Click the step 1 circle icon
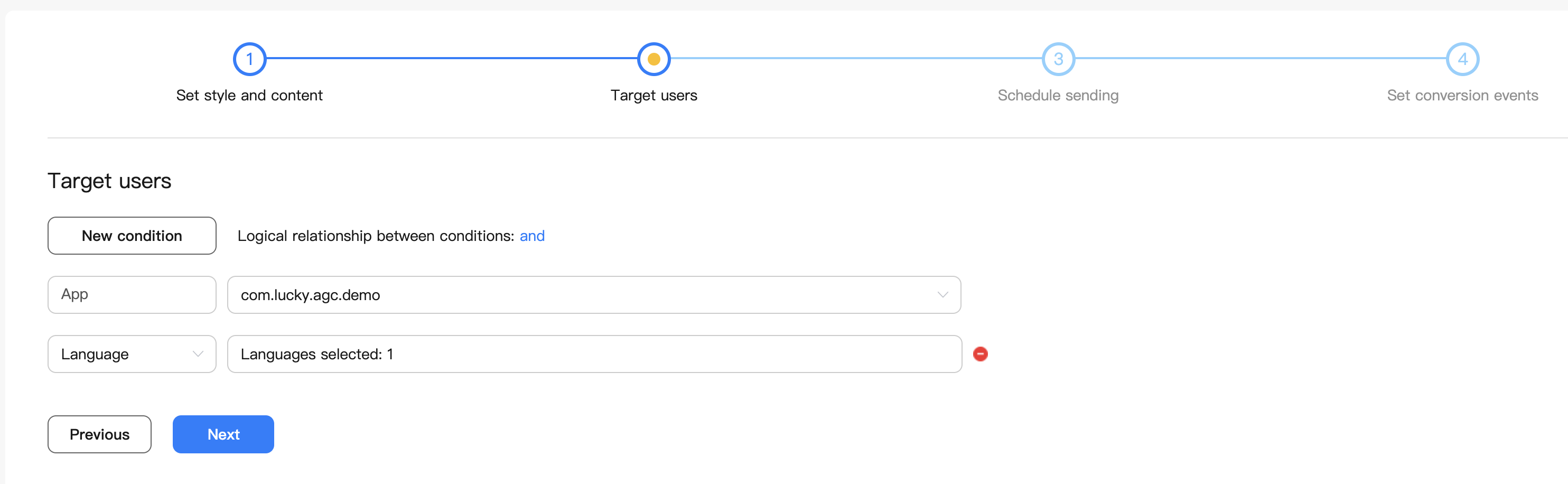1568x484 pixels. coord(249,59)
